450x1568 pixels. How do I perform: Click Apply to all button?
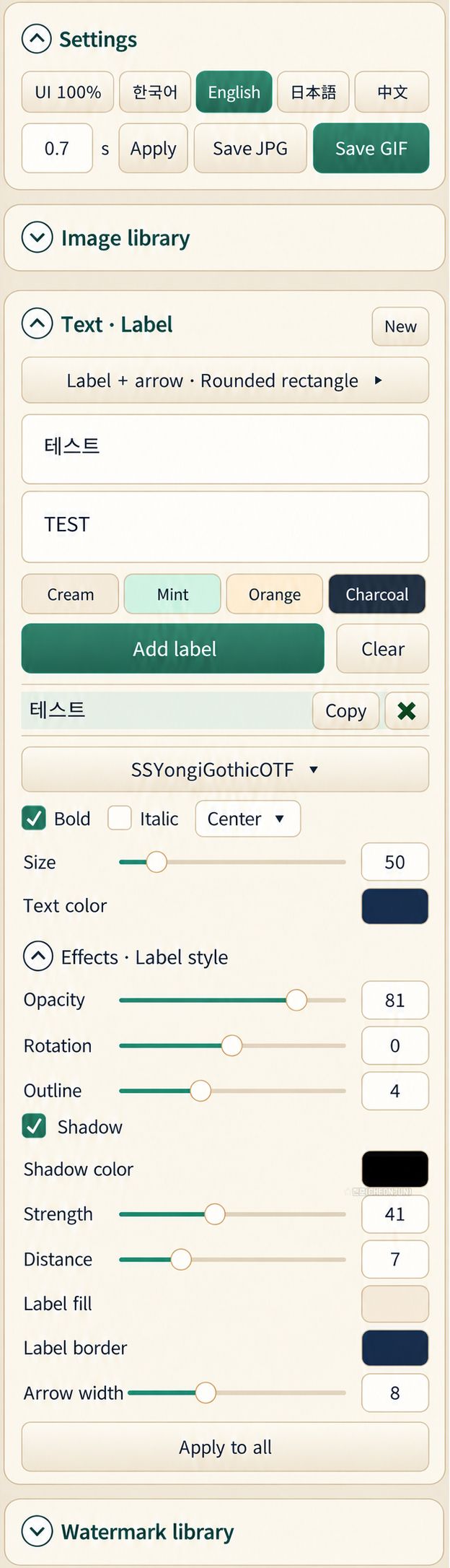225,1447
